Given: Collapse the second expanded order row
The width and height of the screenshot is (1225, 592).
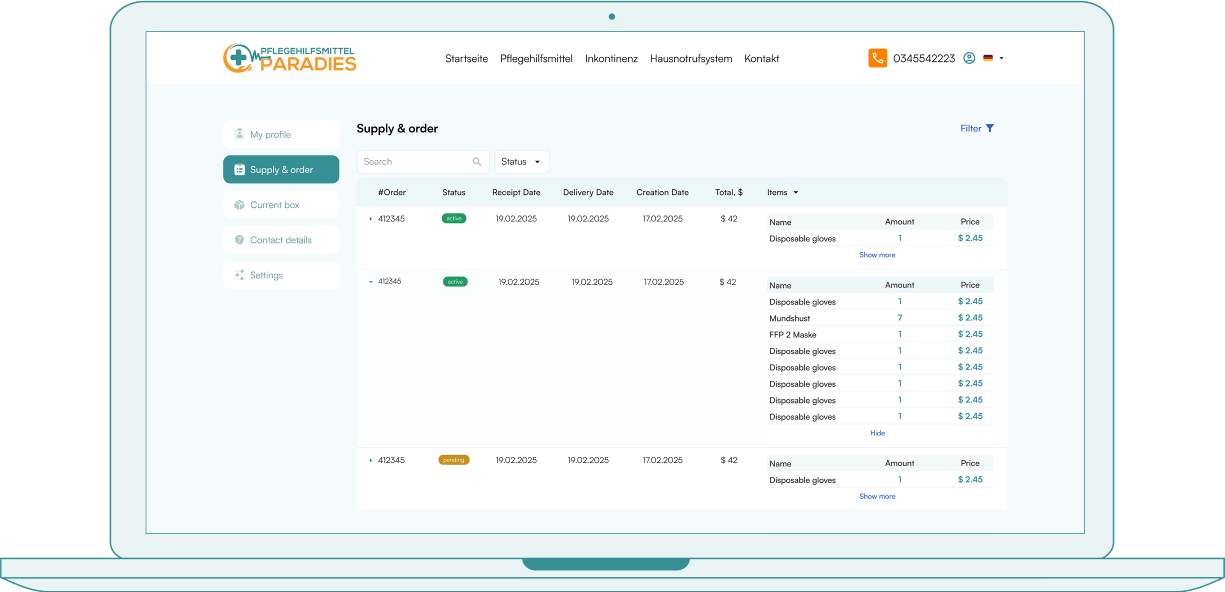Looking at the screenshot, I should point(370,282).
